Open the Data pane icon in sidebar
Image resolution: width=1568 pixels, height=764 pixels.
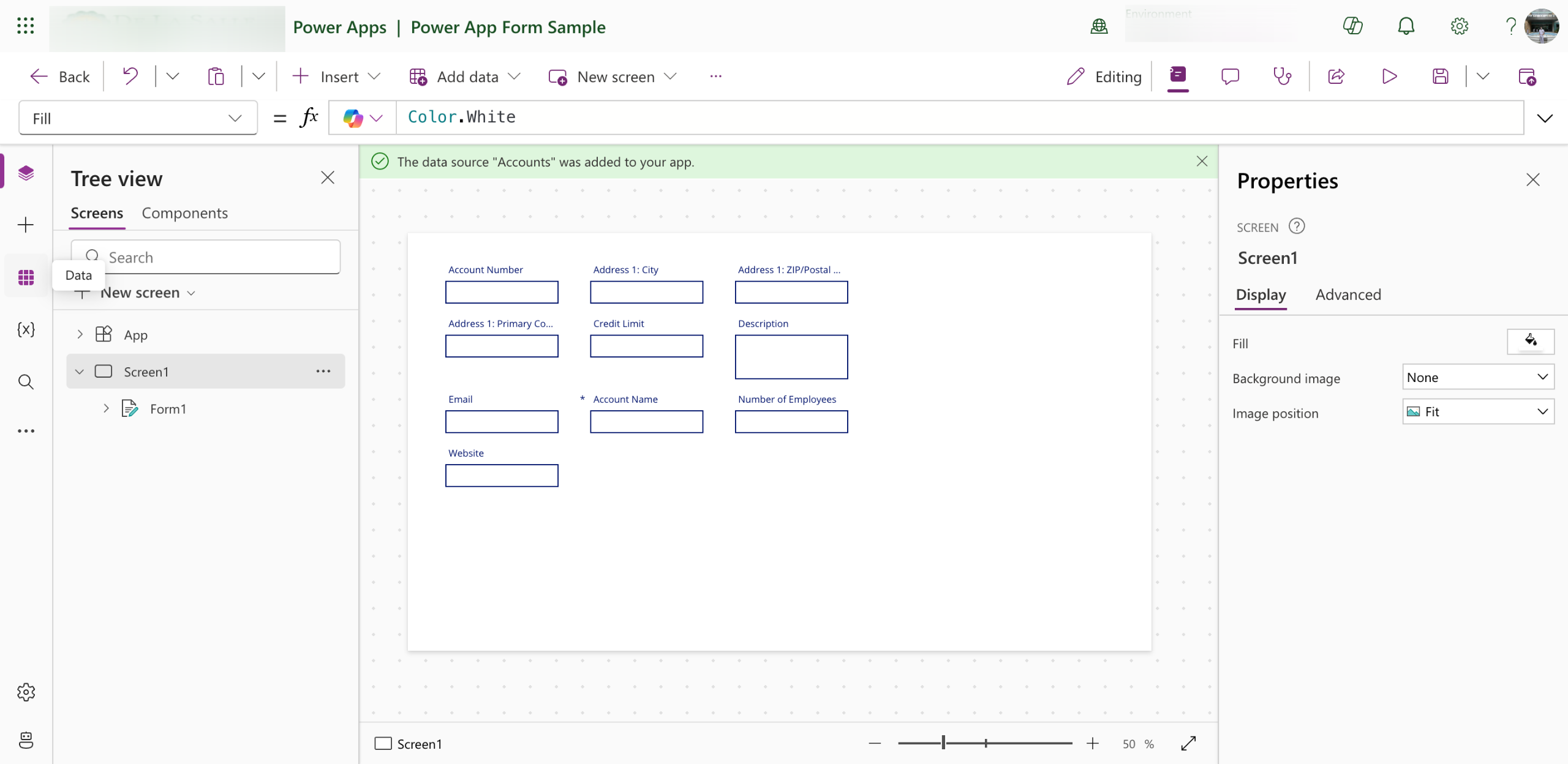coord(26,277)
